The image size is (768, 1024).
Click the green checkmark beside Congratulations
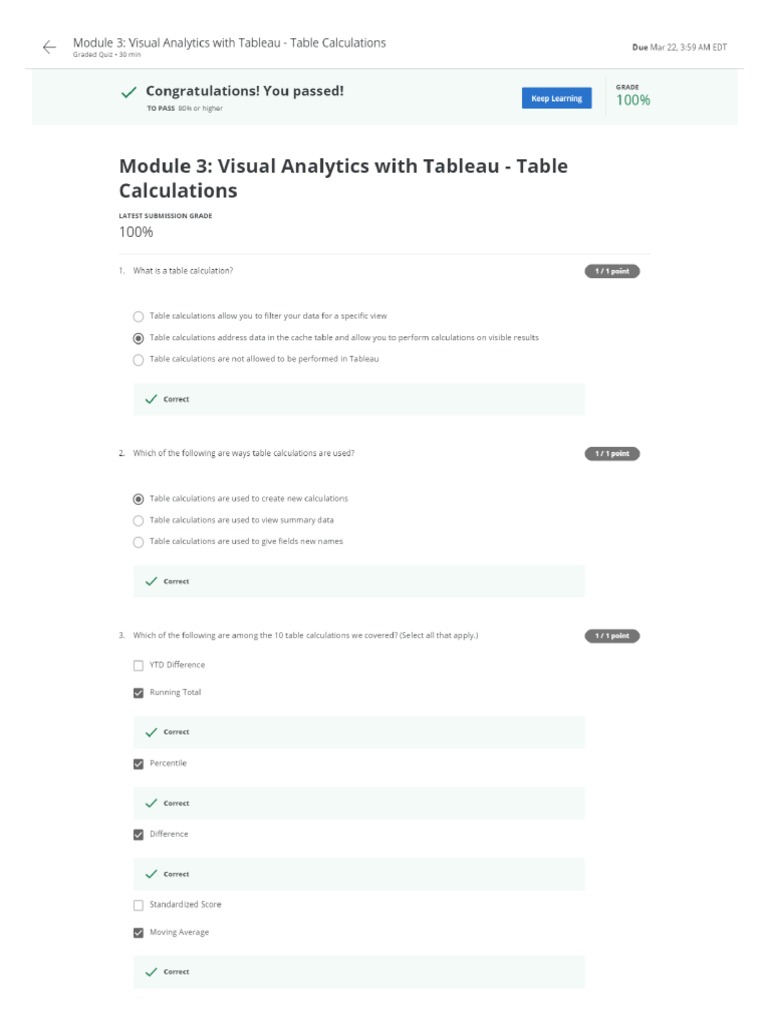(128, 92)
